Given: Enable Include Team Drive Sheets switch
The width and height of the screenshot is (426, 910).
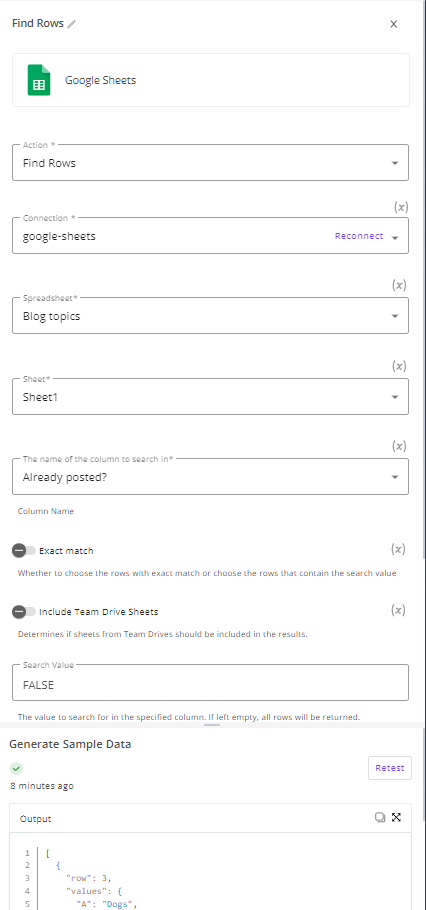Looking at the screenshot, I should click(x=24, y=612).
